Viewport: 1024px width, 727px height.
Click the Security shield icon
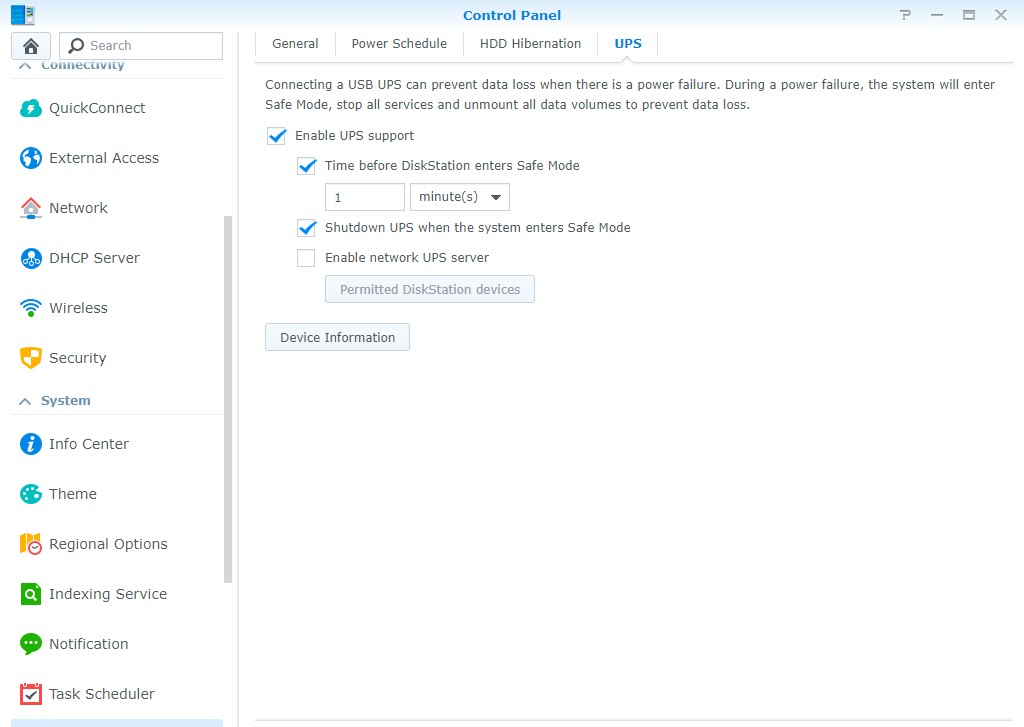click(x=31, y=358)
